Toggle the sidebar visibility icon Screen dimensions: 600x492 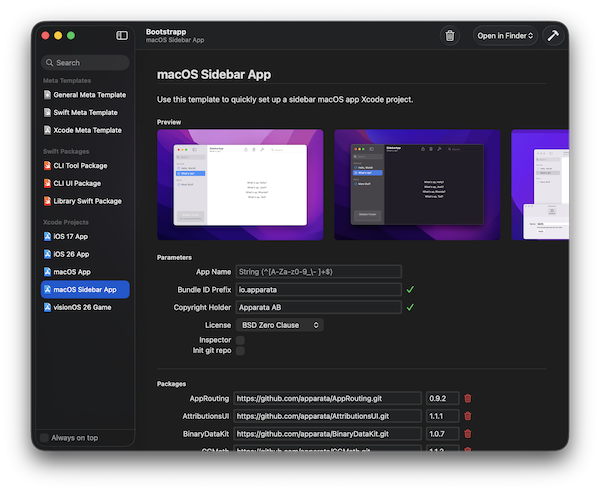click(x=122, y=35)
